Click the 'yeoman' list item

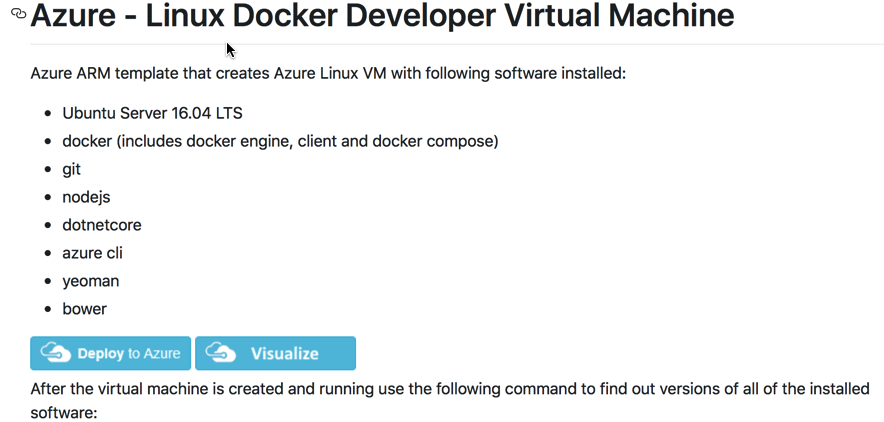pos(91,281)
